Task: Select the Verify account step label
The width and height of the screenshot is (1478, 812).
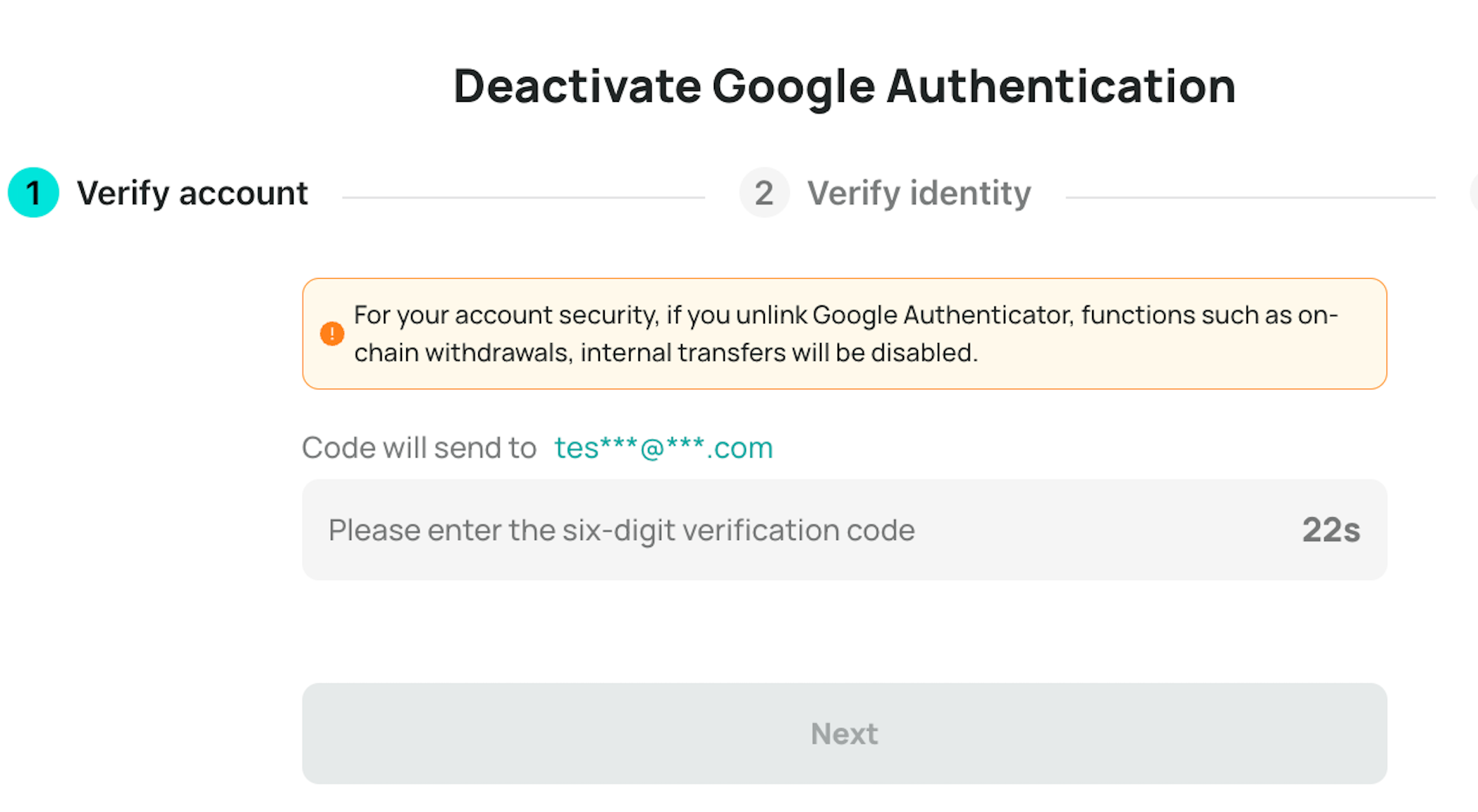Action: point(192,194)
